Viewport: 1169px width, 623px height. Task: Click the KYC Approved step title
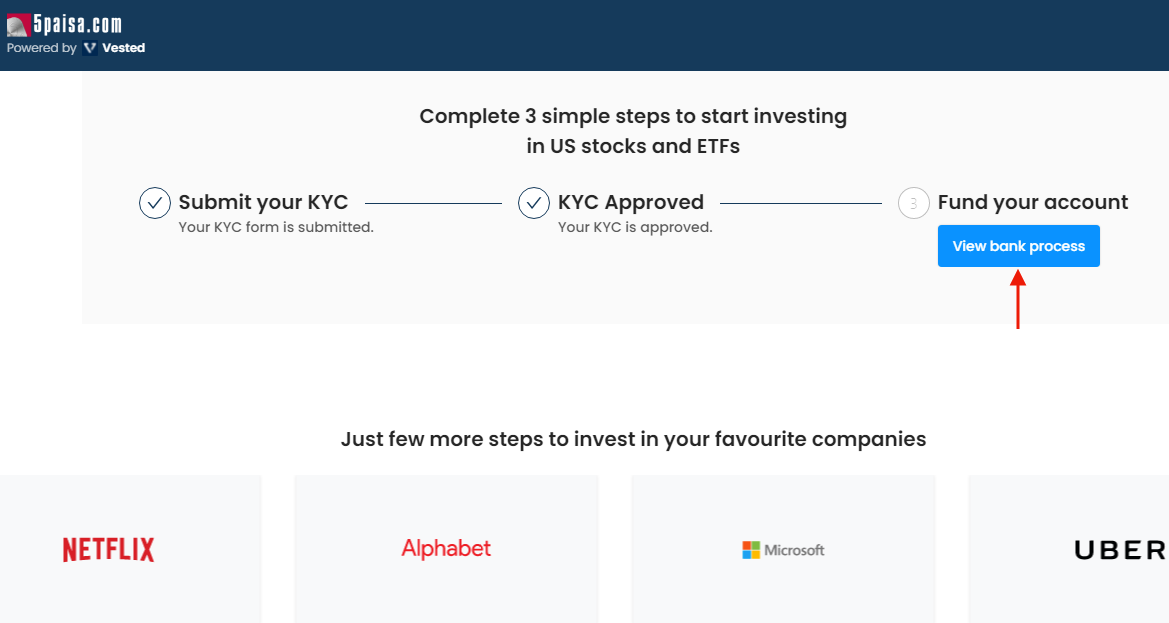click(631, 202)
